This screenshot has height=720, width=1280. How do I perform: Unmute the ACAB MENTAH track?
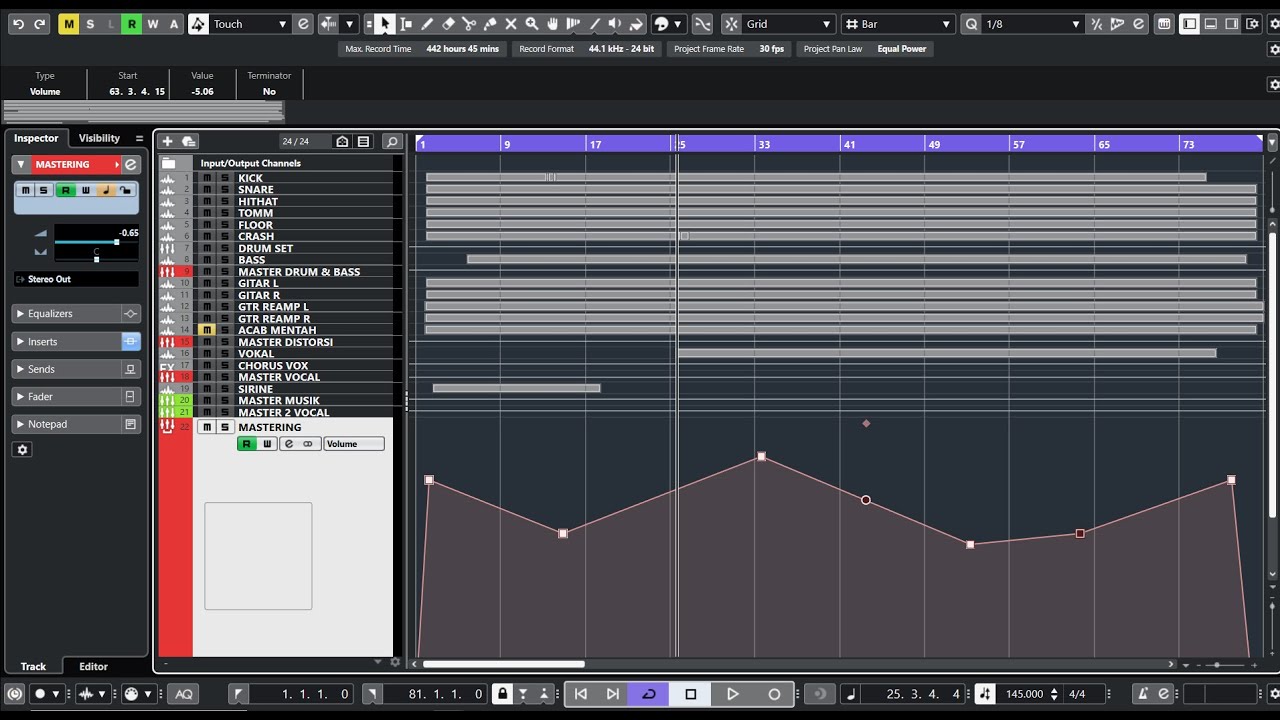click(x=207, y=330)
